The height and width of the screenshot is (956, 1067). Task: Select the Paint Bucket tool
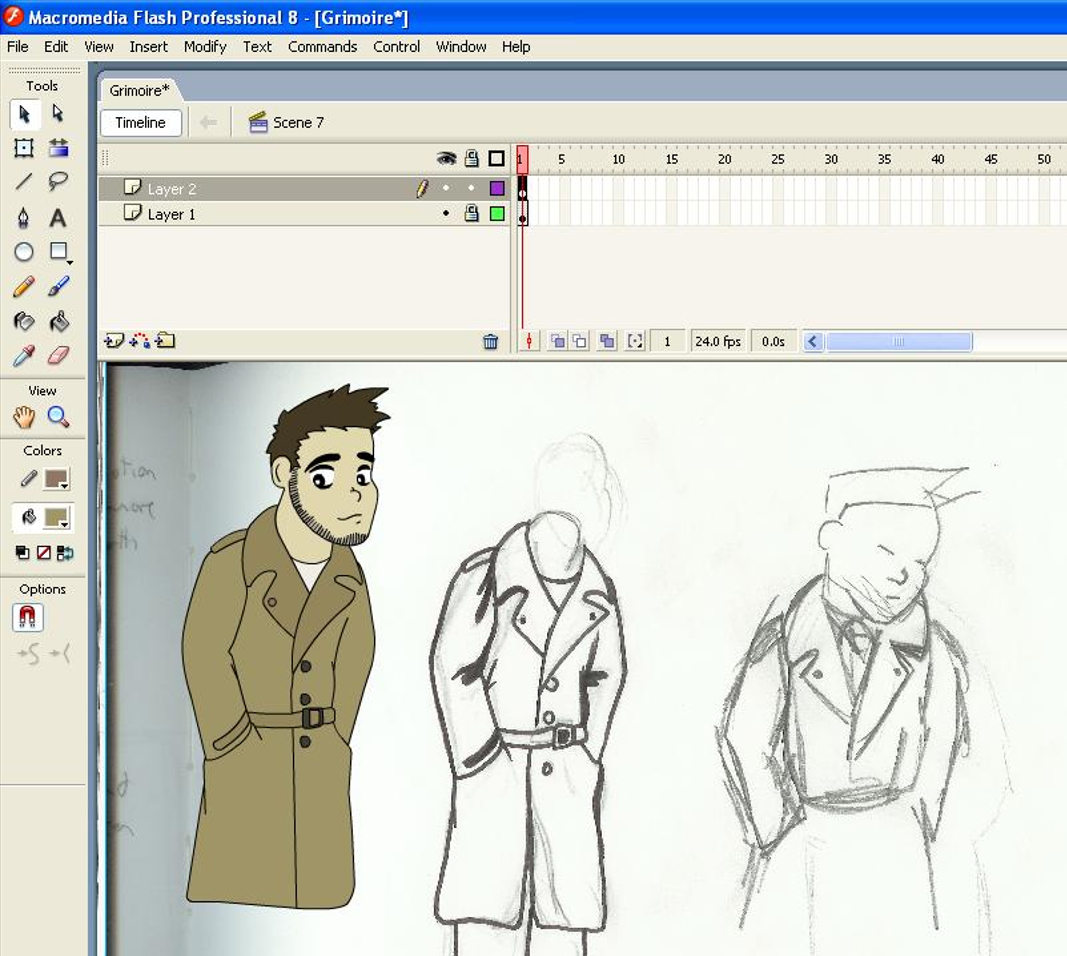[58, 322]
